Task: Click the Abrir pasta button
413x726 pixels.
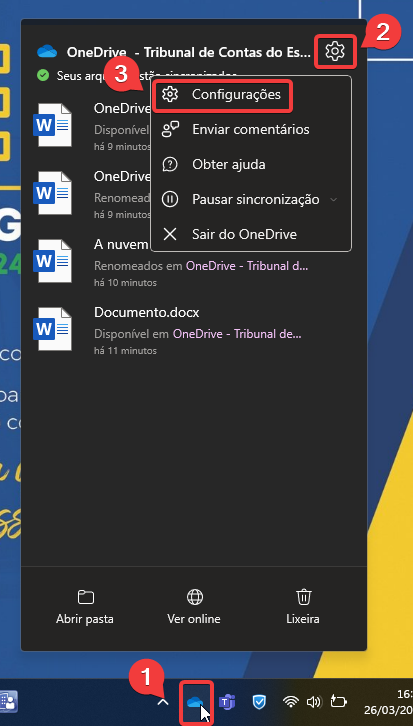Action: pos(85,607)
